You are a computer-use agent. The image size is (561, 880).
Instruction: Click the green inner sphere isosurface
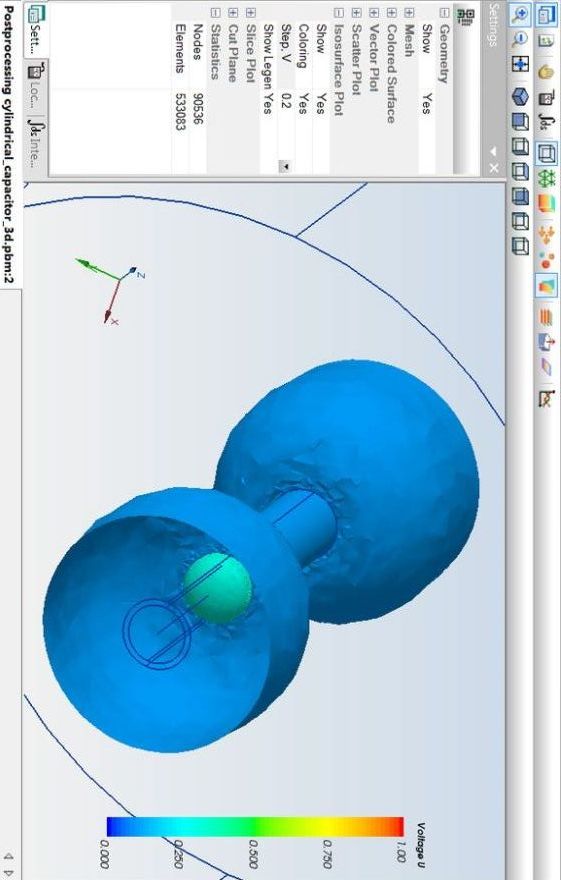(x=218, y=588)
